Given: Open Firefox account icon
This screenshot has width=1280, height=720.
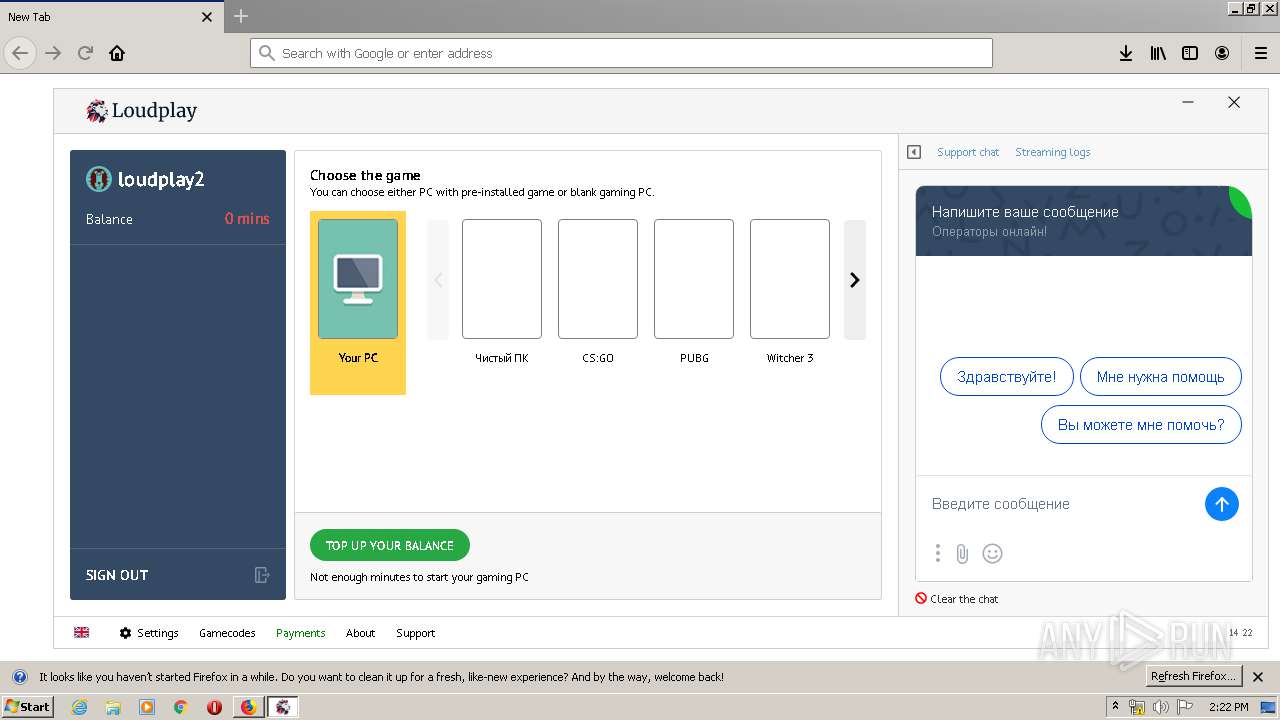Looking at the screenshot, I should 1222,53.
